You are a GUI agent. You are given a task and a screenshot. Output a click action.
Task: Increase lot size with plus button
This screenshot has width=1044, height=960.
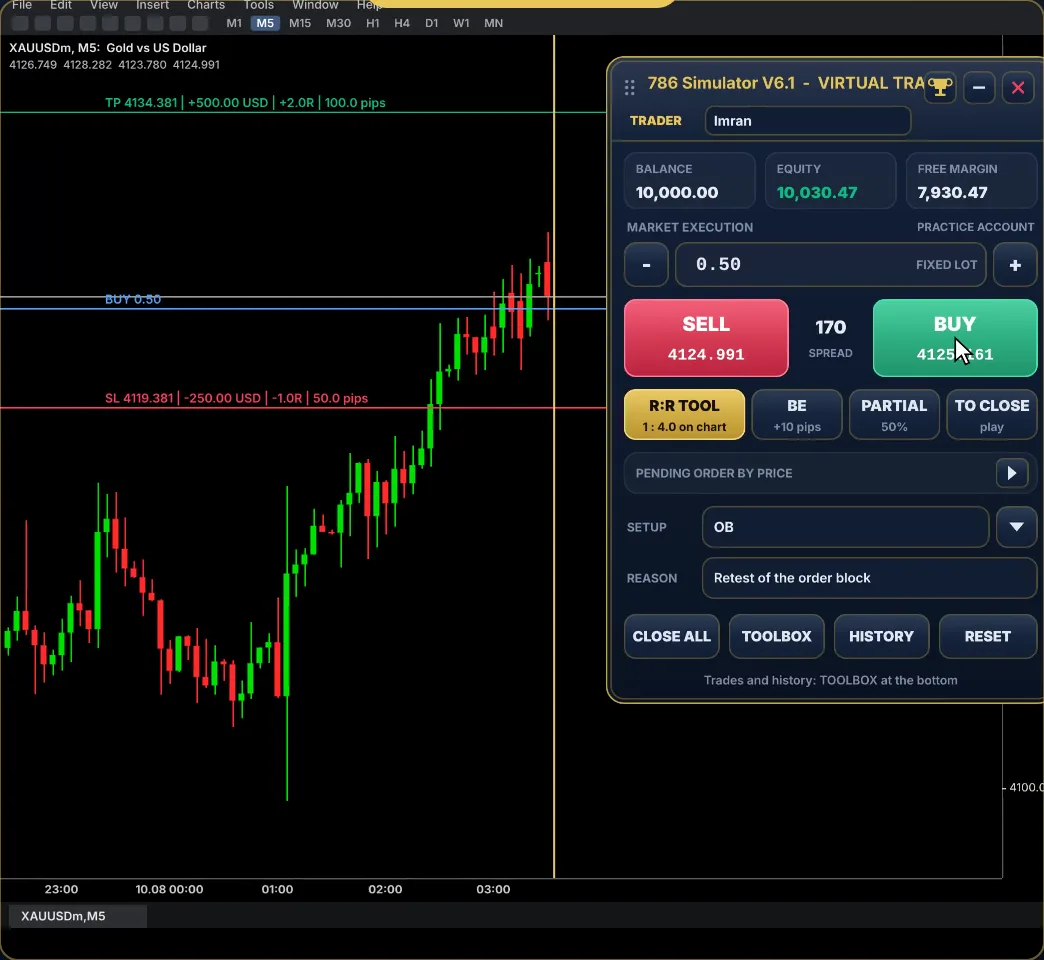coord(1015,264)
